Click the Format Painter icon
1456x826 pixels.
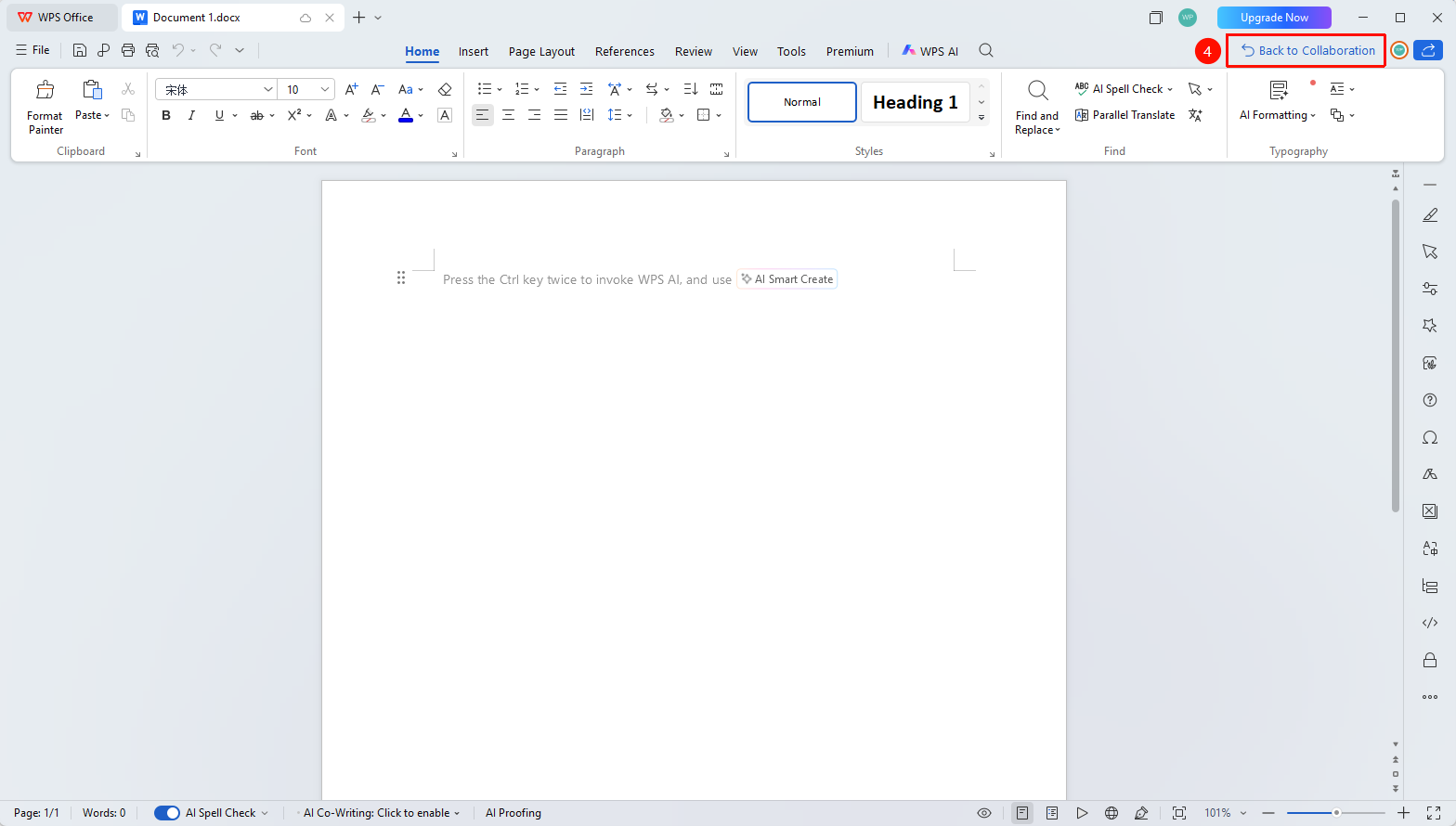tap(45, 90)
